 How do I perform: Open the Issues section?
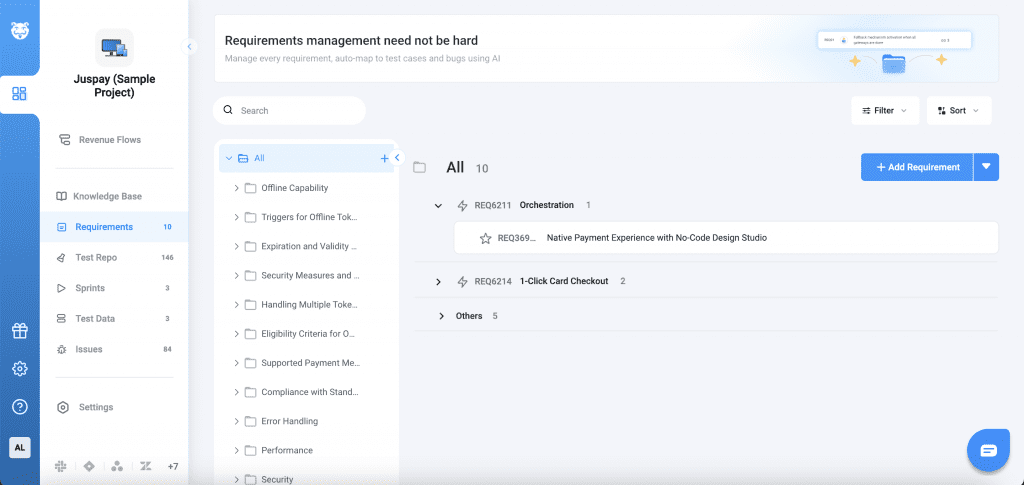click(88, 349)
